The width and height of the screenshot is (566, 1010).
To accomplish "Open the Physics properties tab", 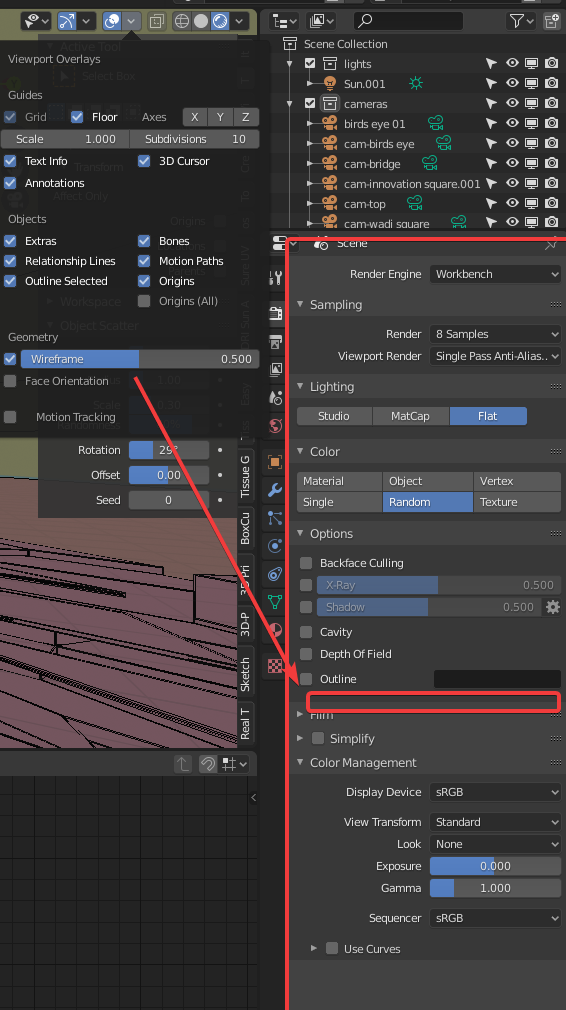I will click(276, 546).
